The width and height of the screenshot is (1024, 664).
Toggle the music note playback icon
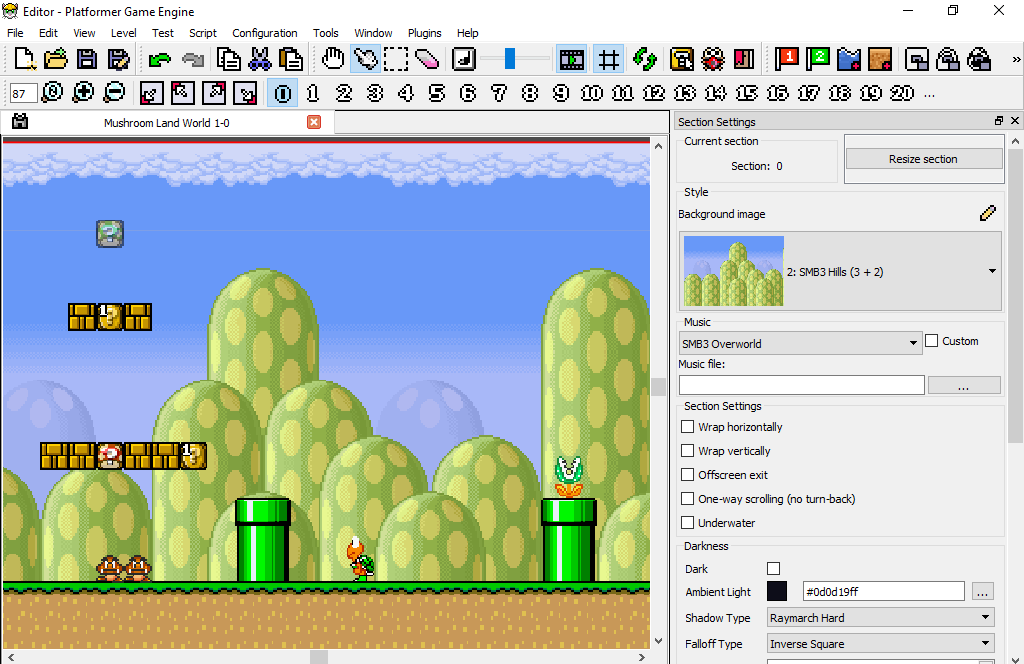[464, 59]
